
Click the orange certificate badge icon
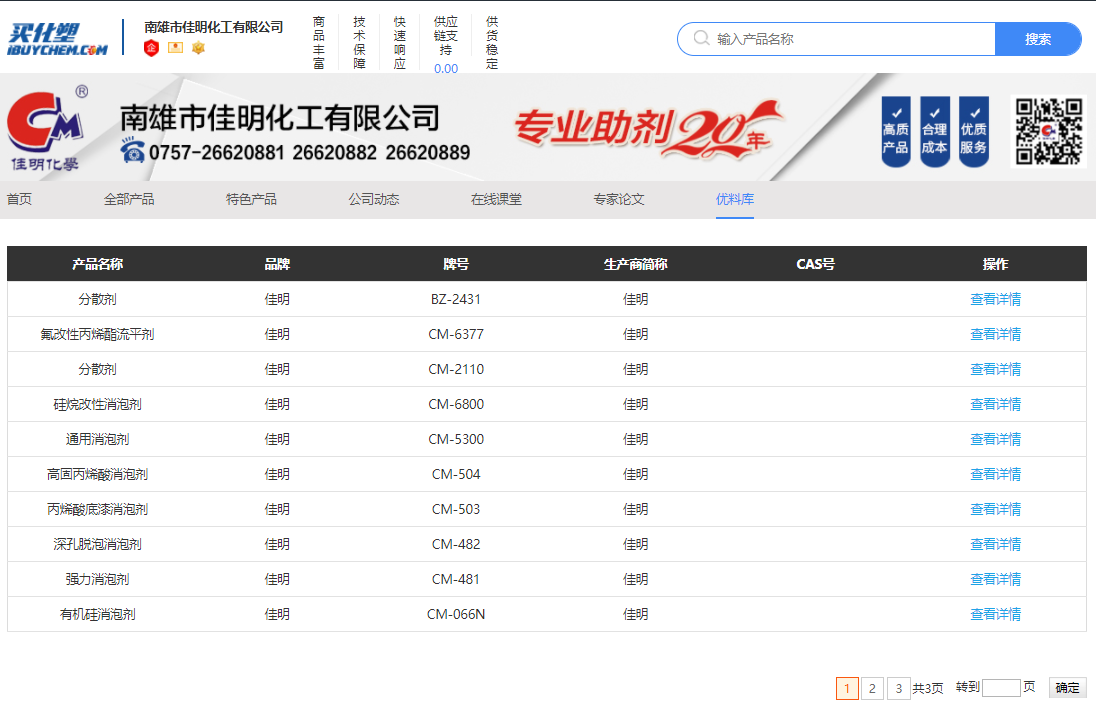pos(175,48)
